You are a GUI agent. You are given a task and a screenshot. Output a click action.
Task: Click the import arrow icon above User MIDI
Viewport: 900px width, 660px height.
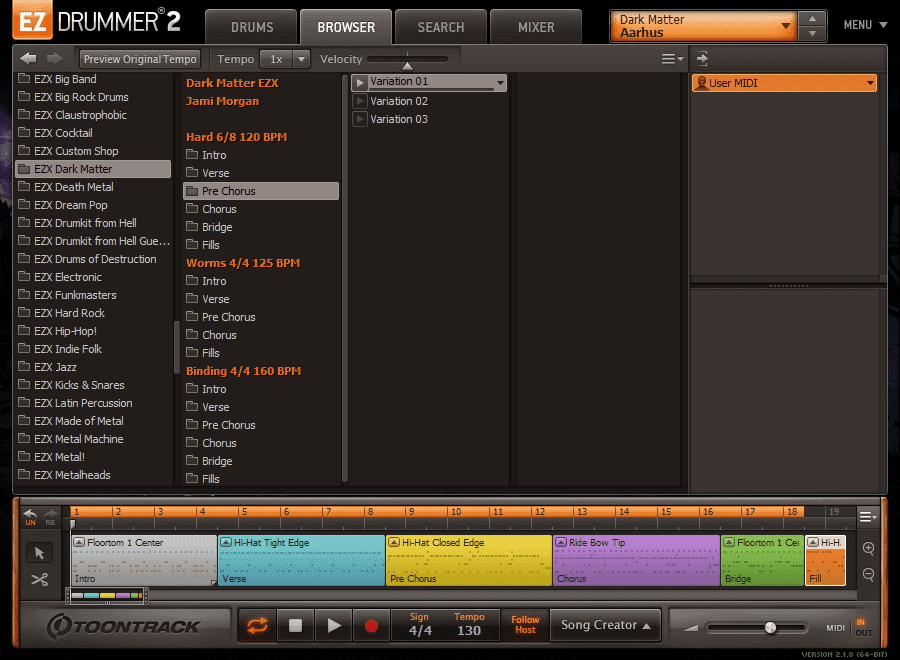pos(702,59)
